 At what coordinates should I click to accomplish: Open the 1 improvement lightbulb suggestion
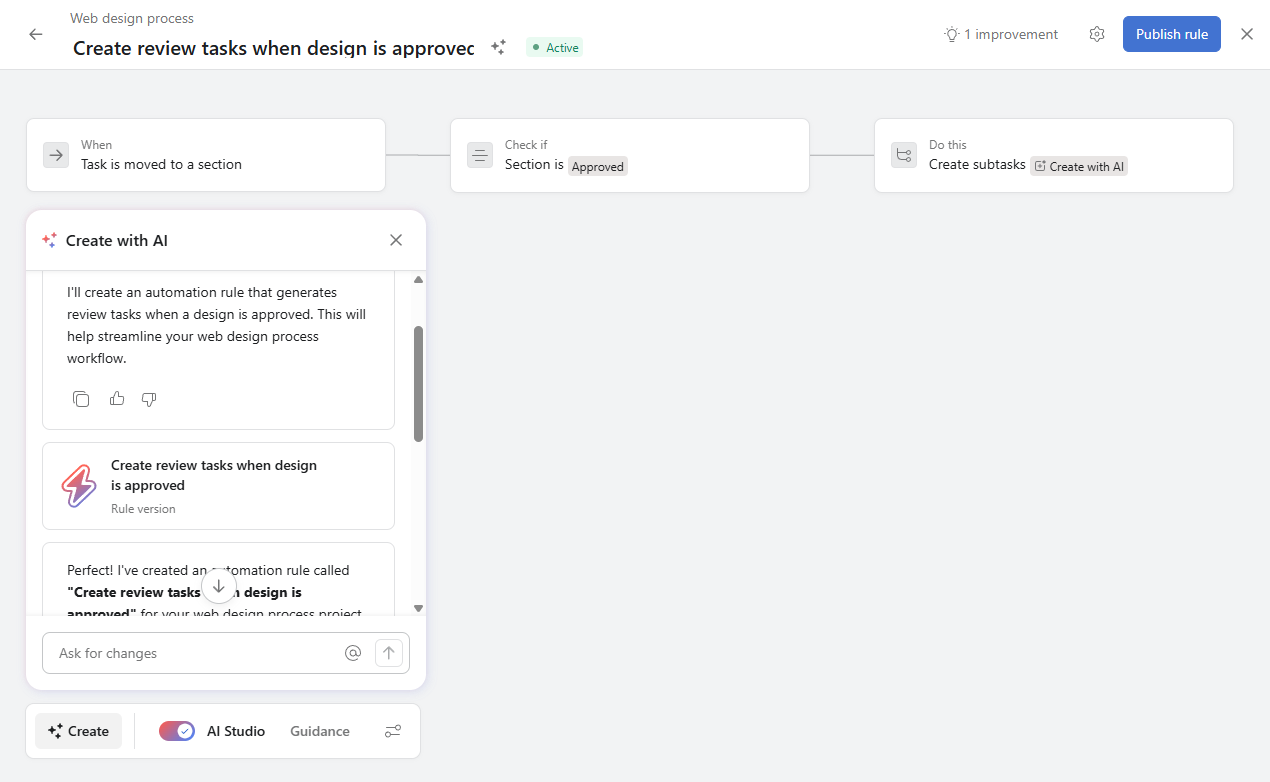(x=1000, y=33)
